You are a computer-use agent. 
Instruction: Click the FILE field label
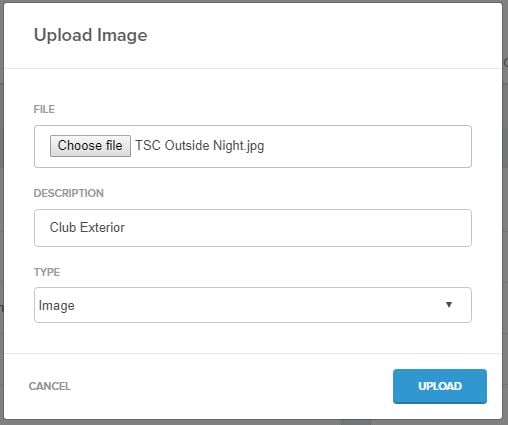coord(44,109)
